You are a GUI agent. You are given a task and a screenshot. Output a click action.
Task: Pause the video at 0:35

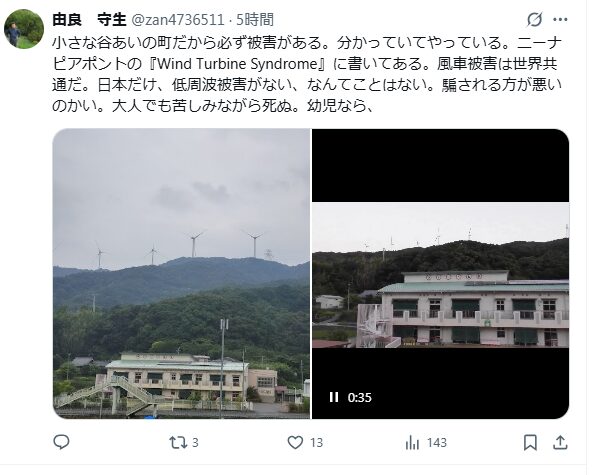(x=334, y=397)
